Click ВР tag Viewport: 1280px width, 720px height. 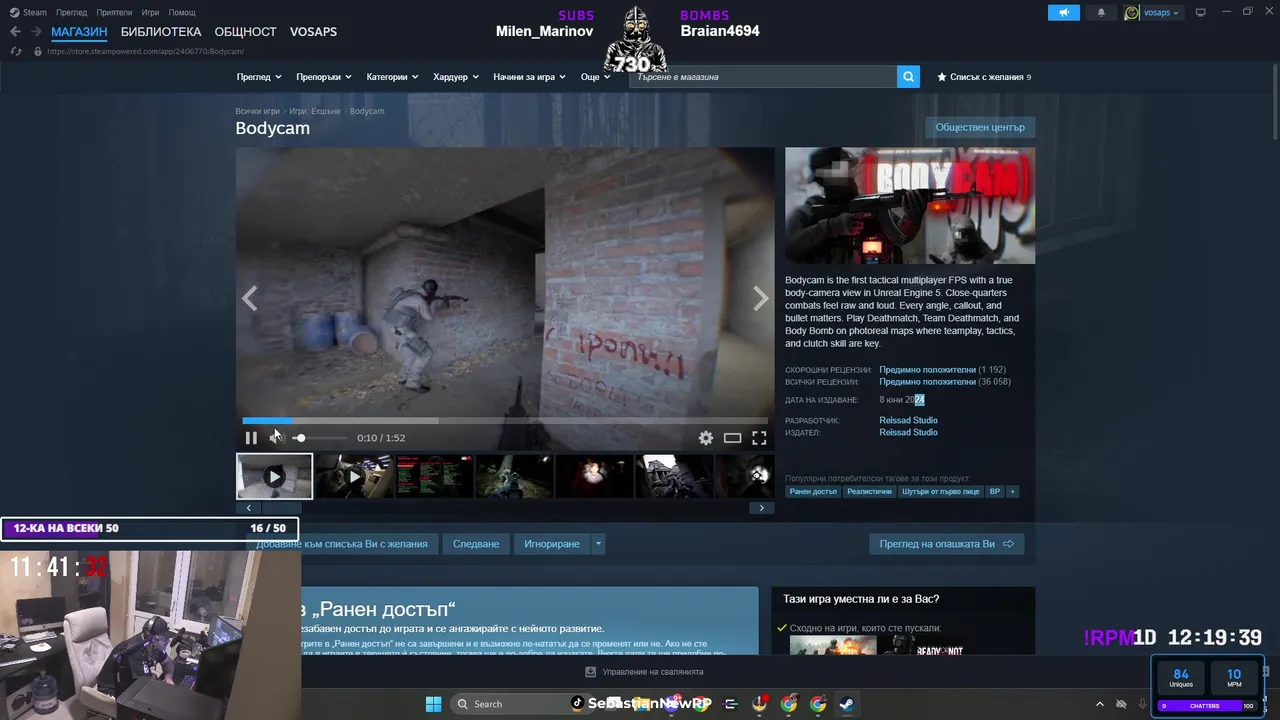[x=994, y=491]
